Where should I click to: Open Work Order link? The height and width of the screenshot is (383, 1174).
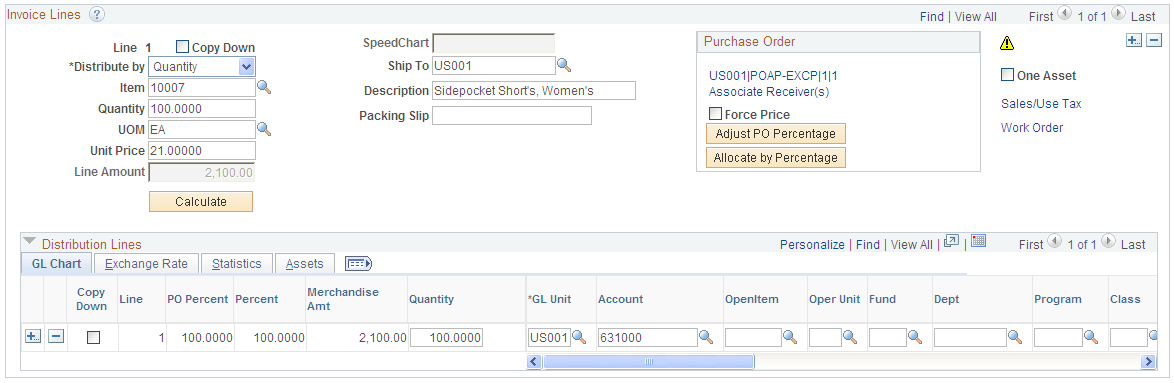(1032, 128)
